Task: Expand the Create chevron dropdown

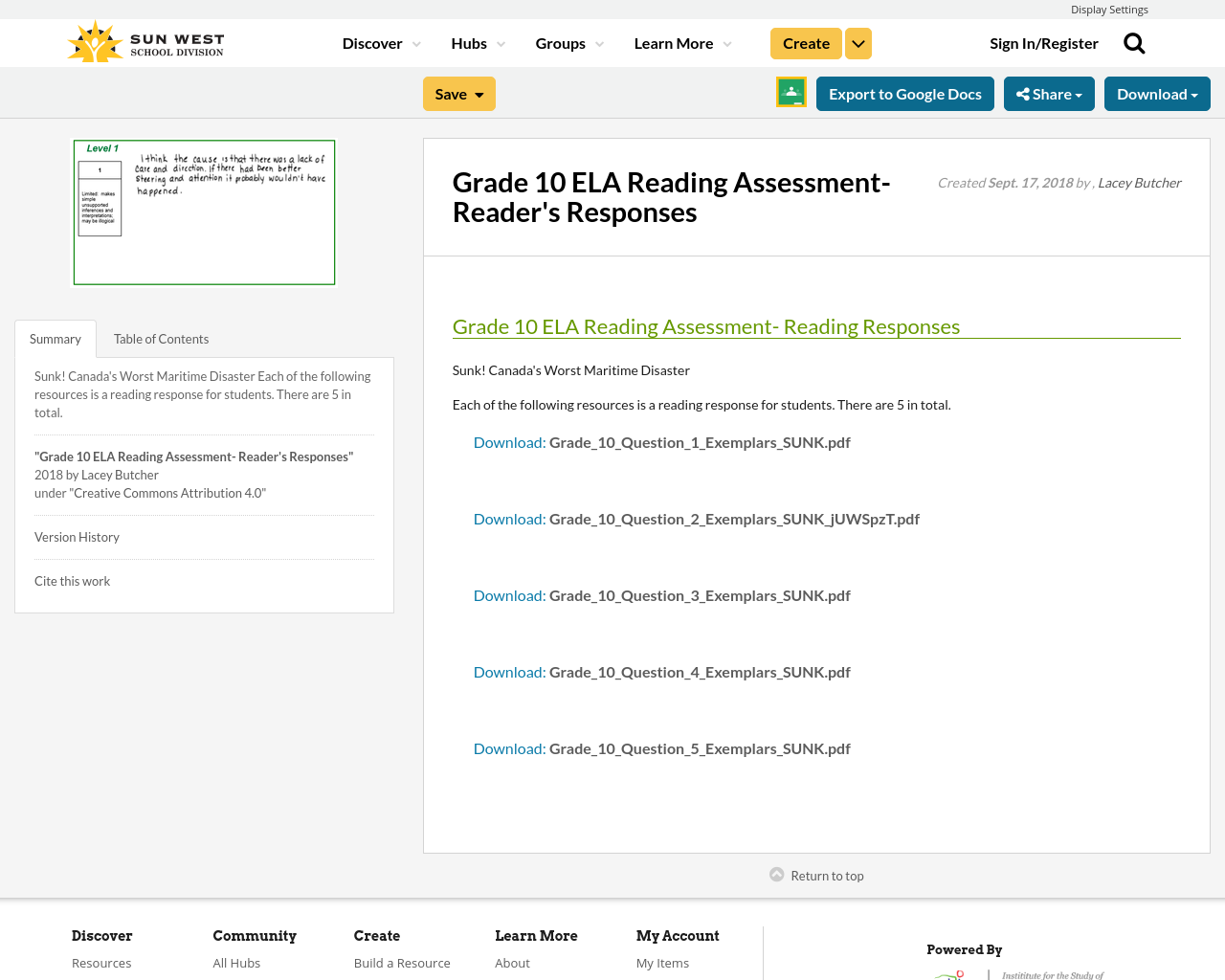Action: [857, 42]
